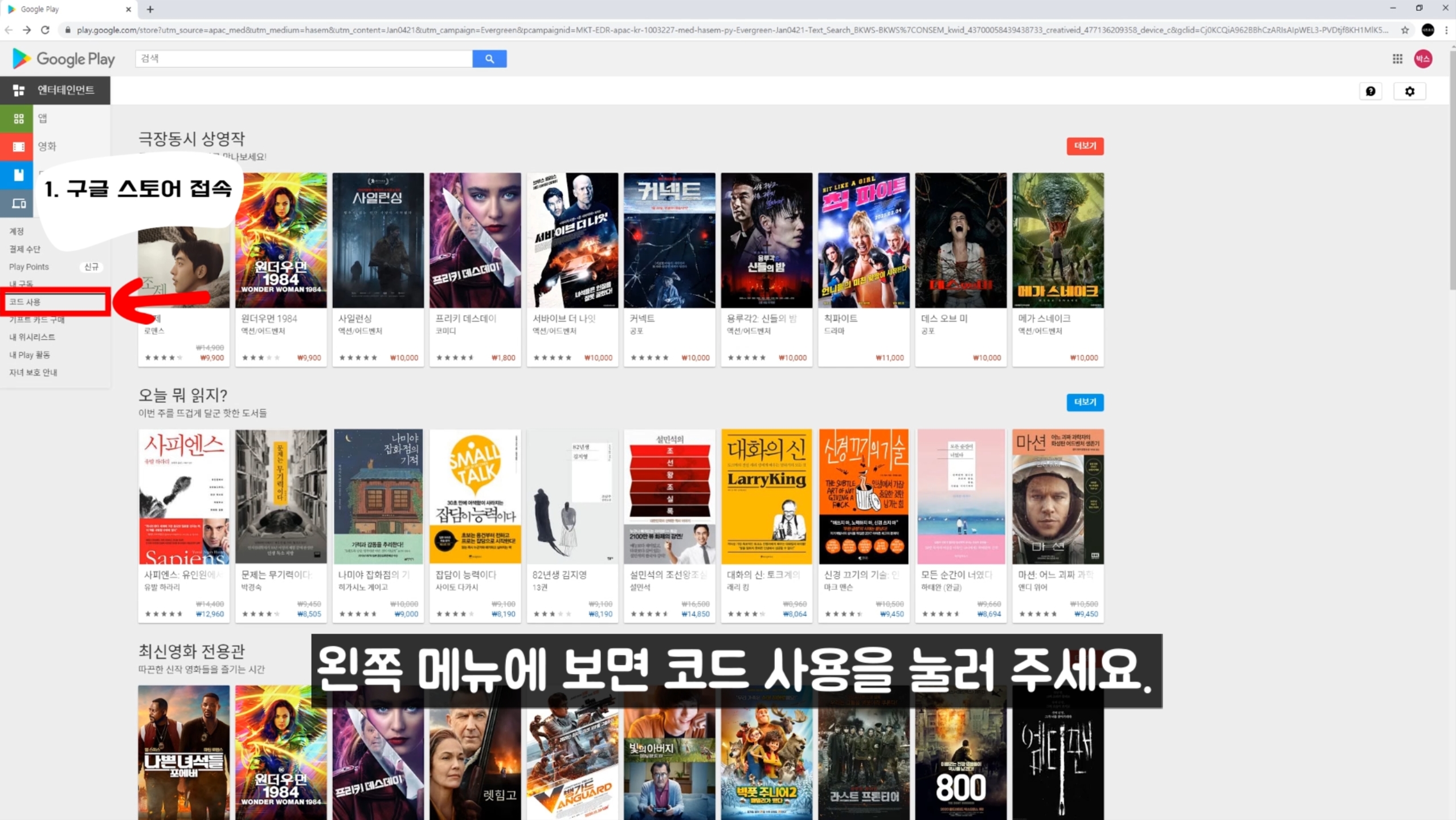Open the 원더우먼 1984 poster in top row

point(281,240)
